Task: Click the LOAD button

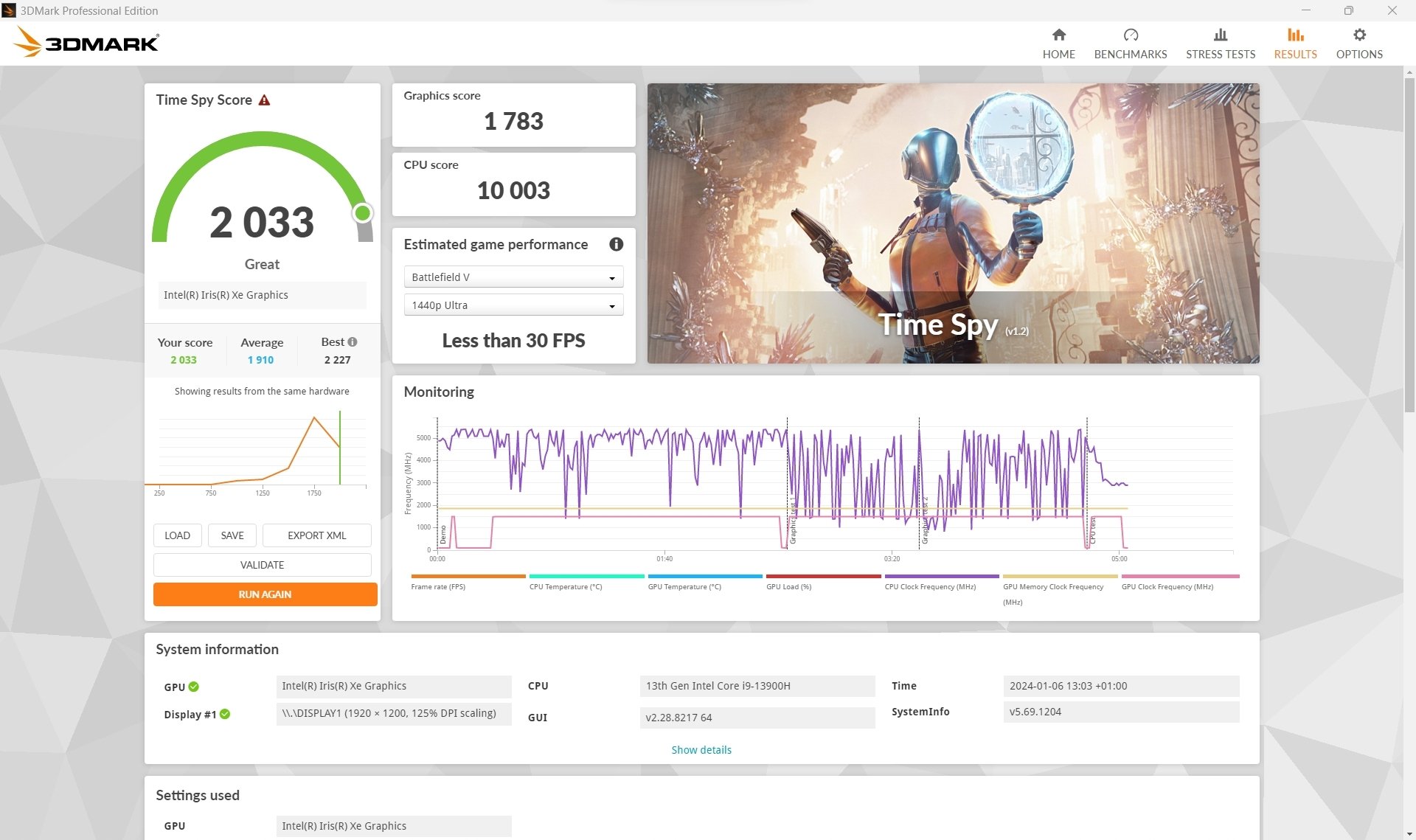Action: [177, 535]
